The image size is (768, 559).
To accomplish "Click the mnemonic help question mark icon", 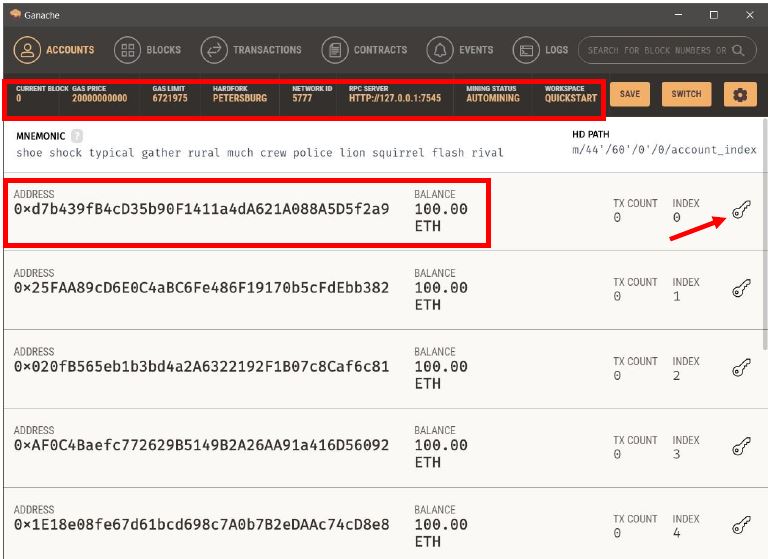I will 77,136.
